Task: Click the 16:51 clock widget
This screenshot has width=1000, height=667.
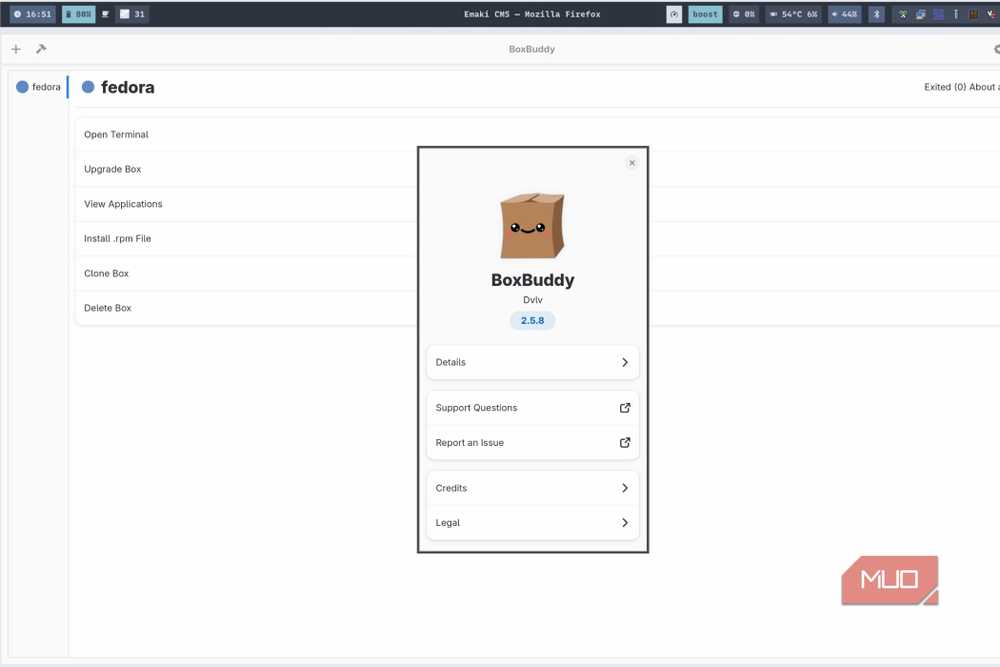Action: [33, 14]
